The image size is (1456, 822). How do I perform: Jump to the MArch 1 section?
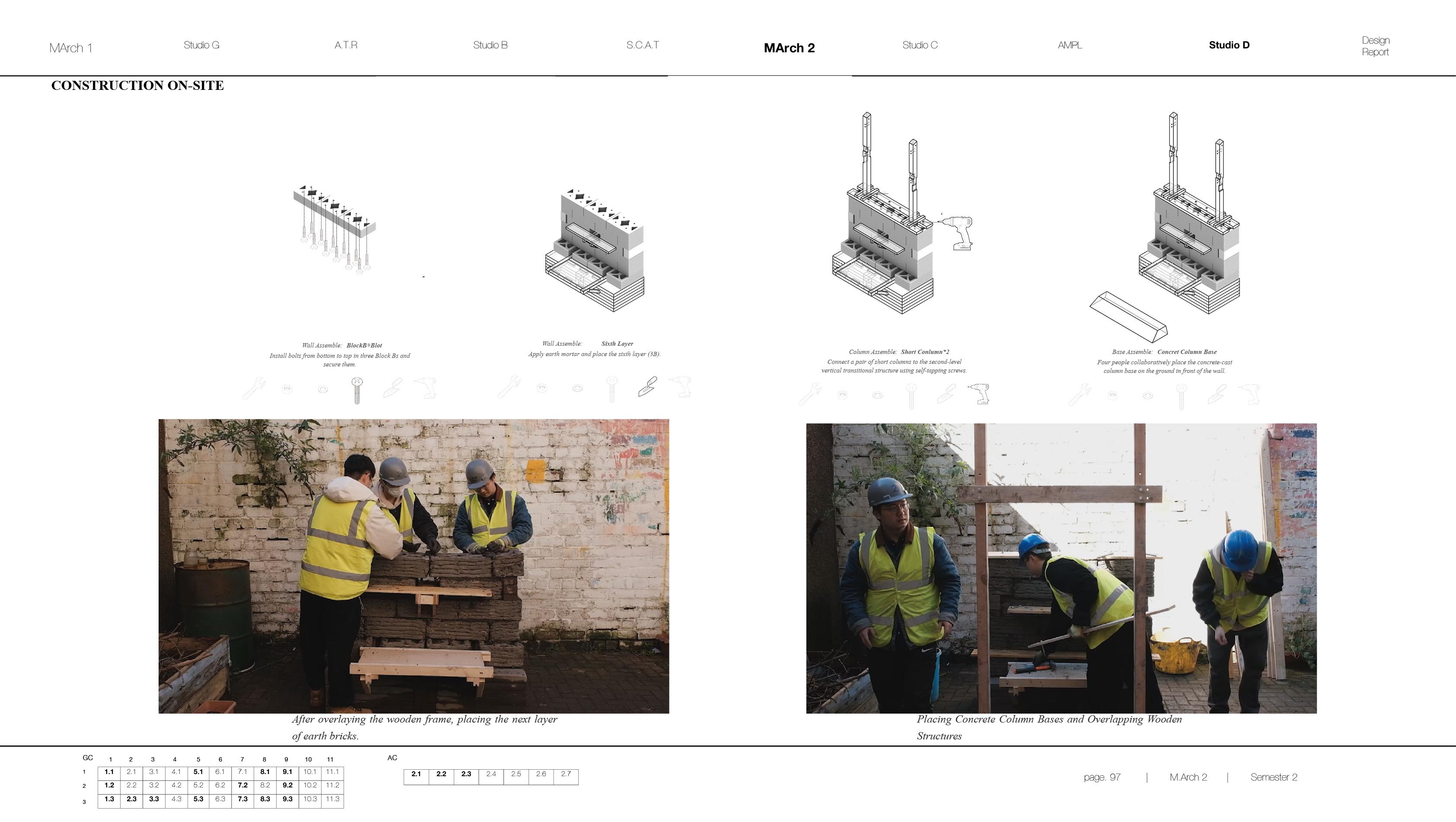pyautogui.click(x=70, y=48)
